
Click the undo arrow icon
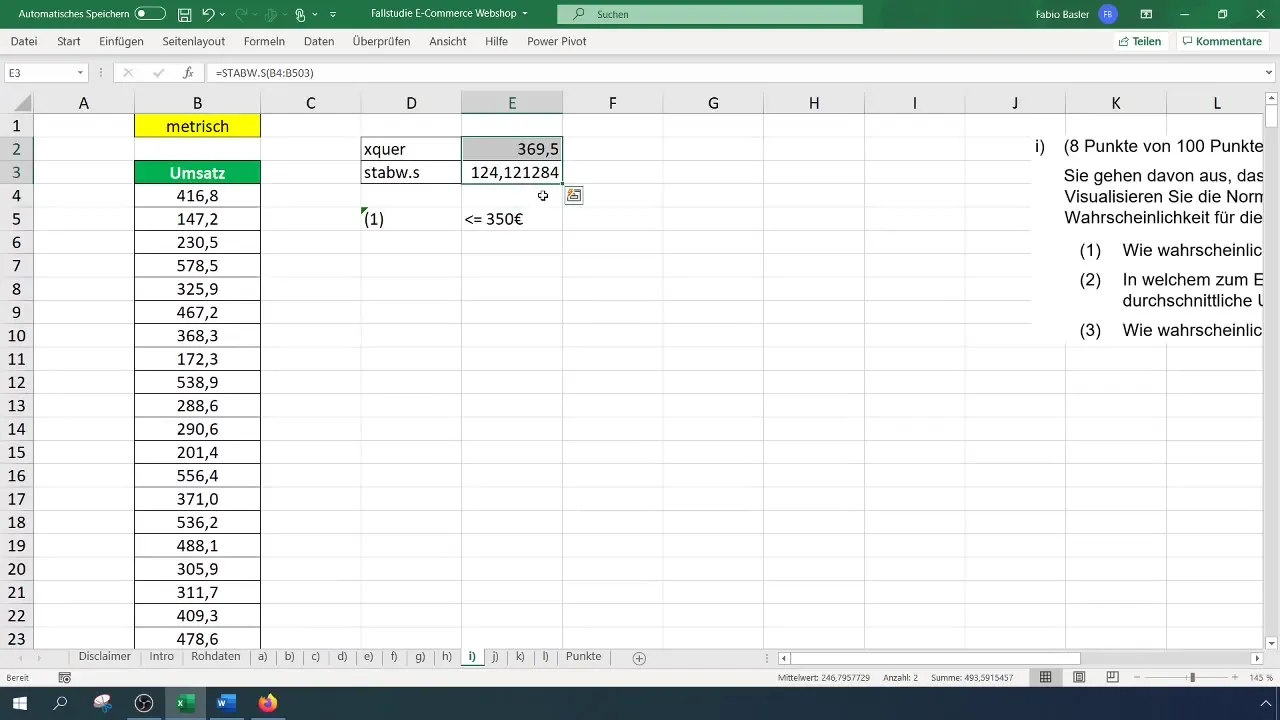click(x=208, y=15)
